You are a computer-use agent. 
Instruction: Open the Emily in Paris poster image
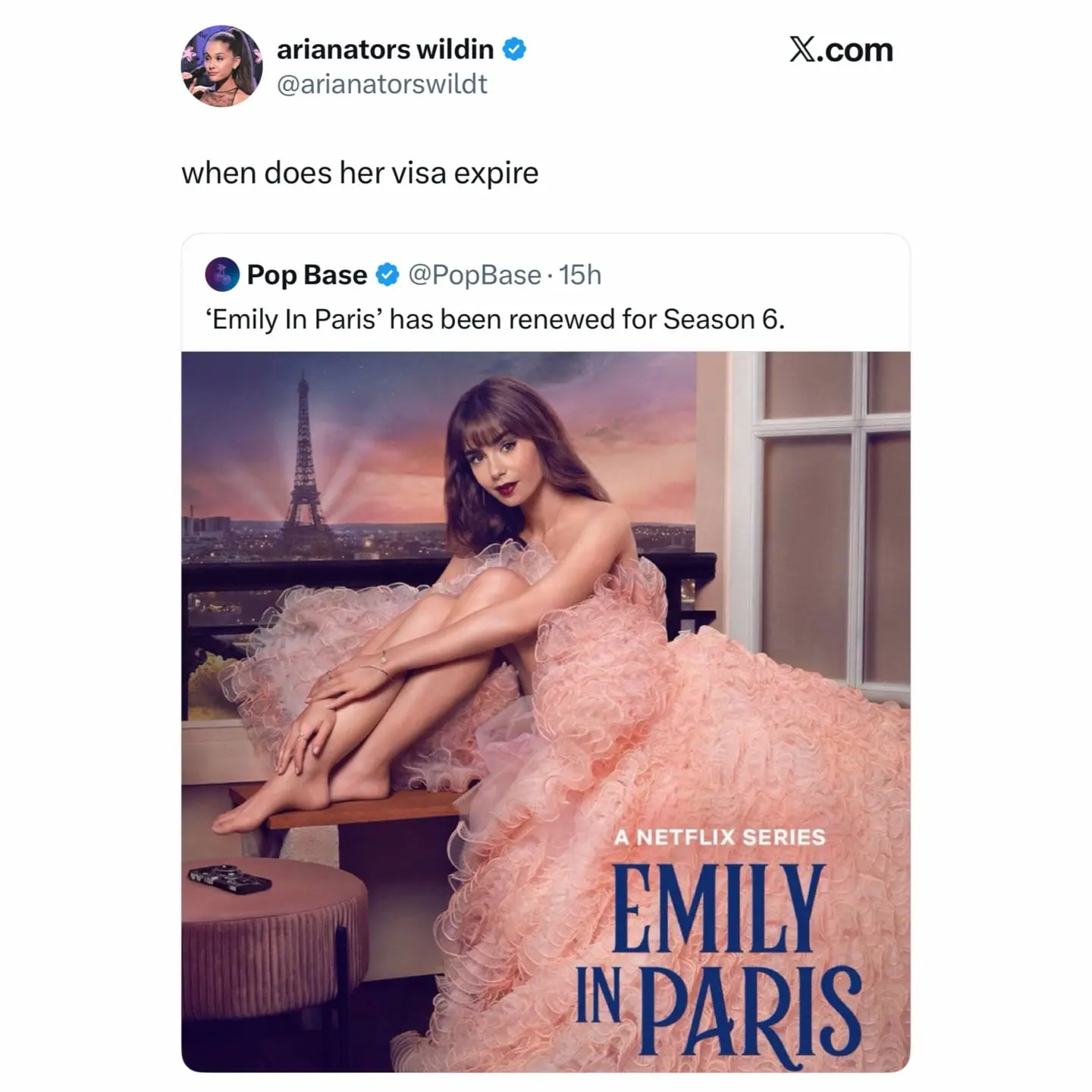tap(546, 711)
